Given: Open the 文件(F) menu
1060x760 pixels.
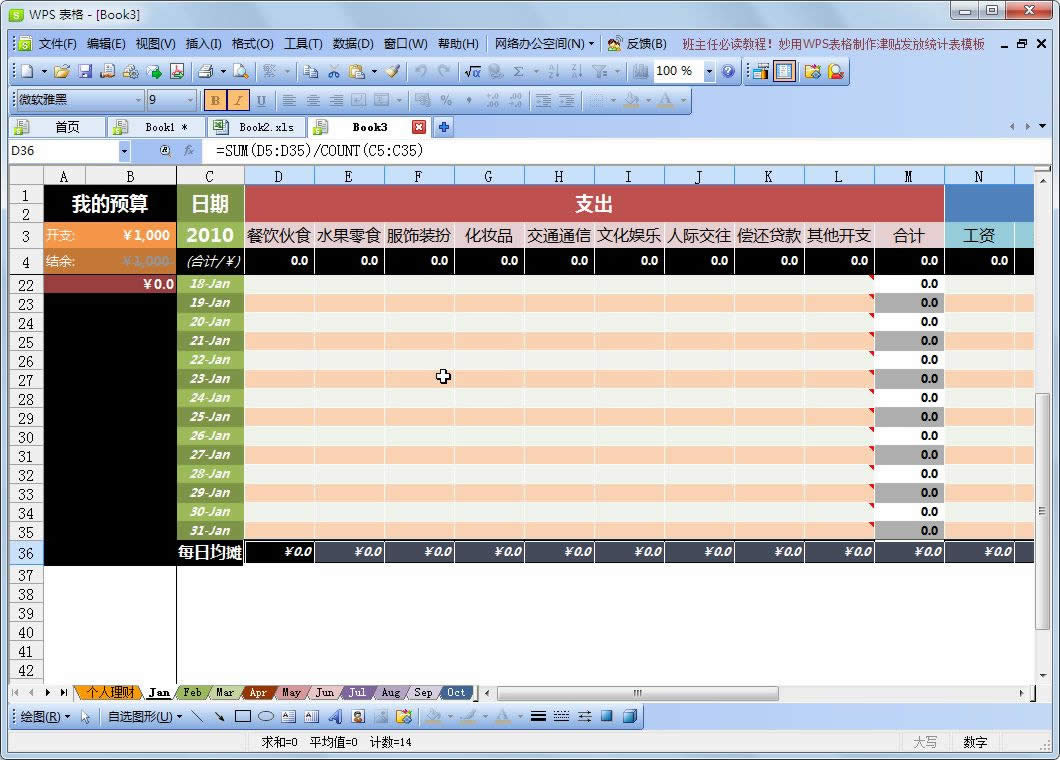Looking at the screenshot, I should pyautogui.click(x=57, y=44).
